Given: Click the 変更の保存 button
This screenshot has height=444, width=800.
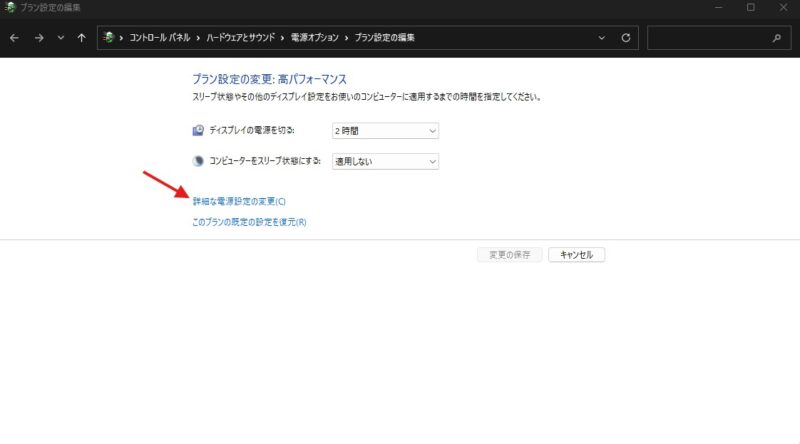Looking at the screenshot, I should [x=510, y=255].
